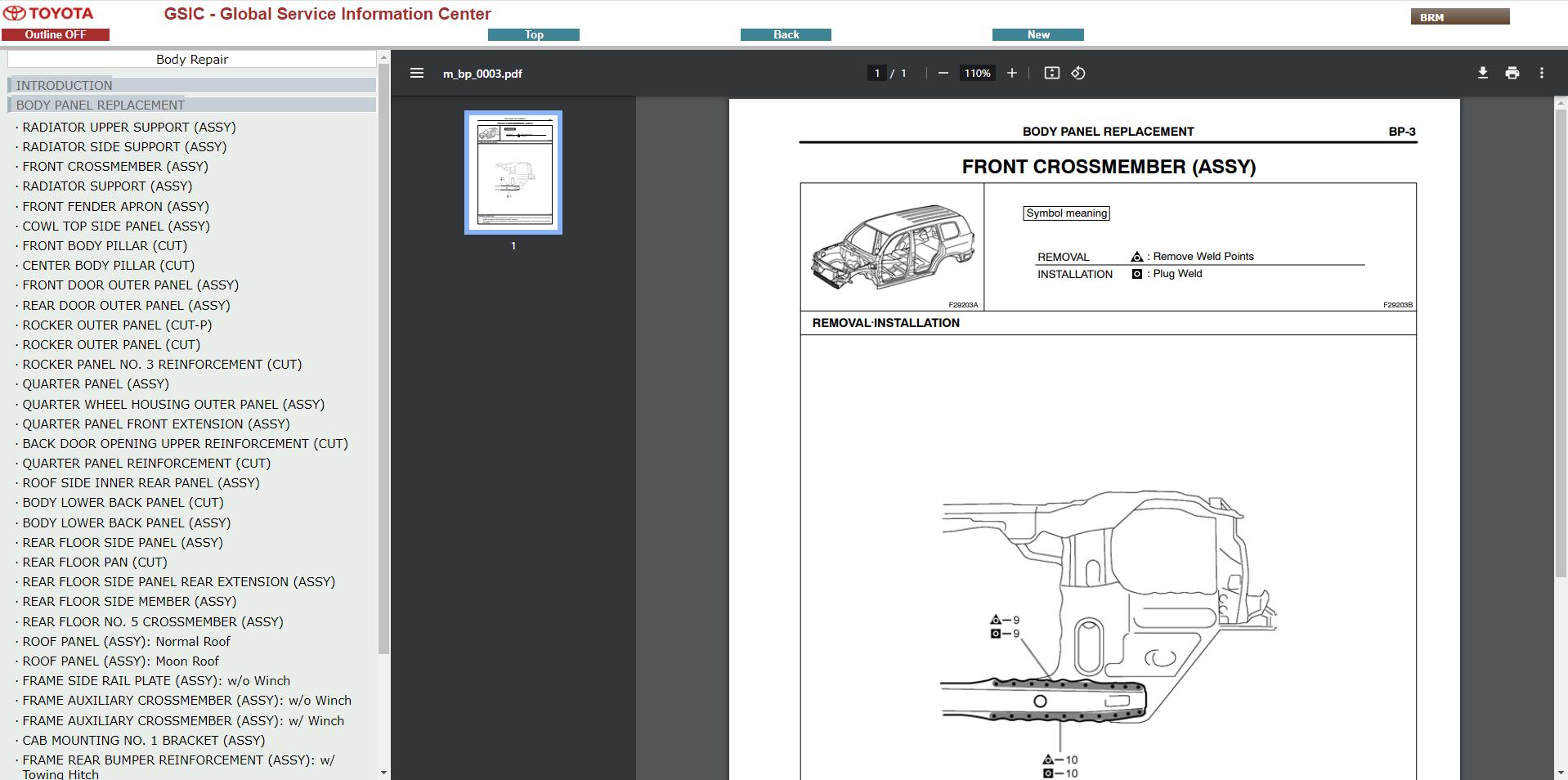Open ROOF PANEL (ASSY): Normal Roof
Viewport: 1568px width, 780px height.
click(x=126, y=641)
